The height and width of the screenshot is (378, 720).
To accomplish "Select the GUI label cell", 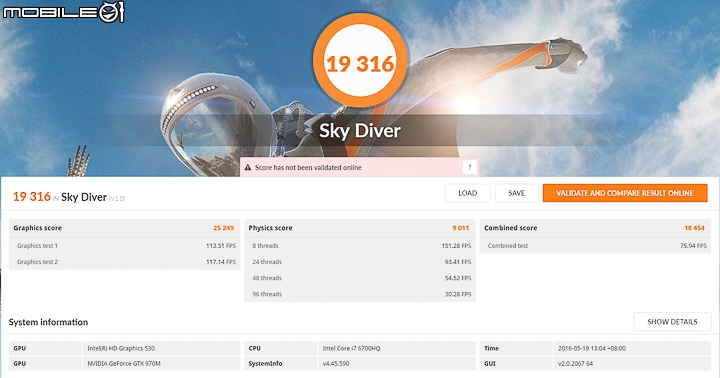I will coord(516,363).
